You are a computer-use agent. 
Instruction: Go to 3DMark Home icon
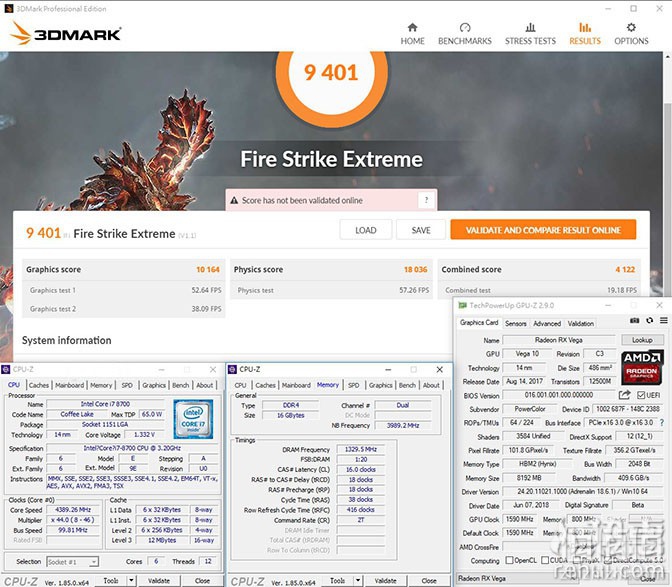(412, 28)
